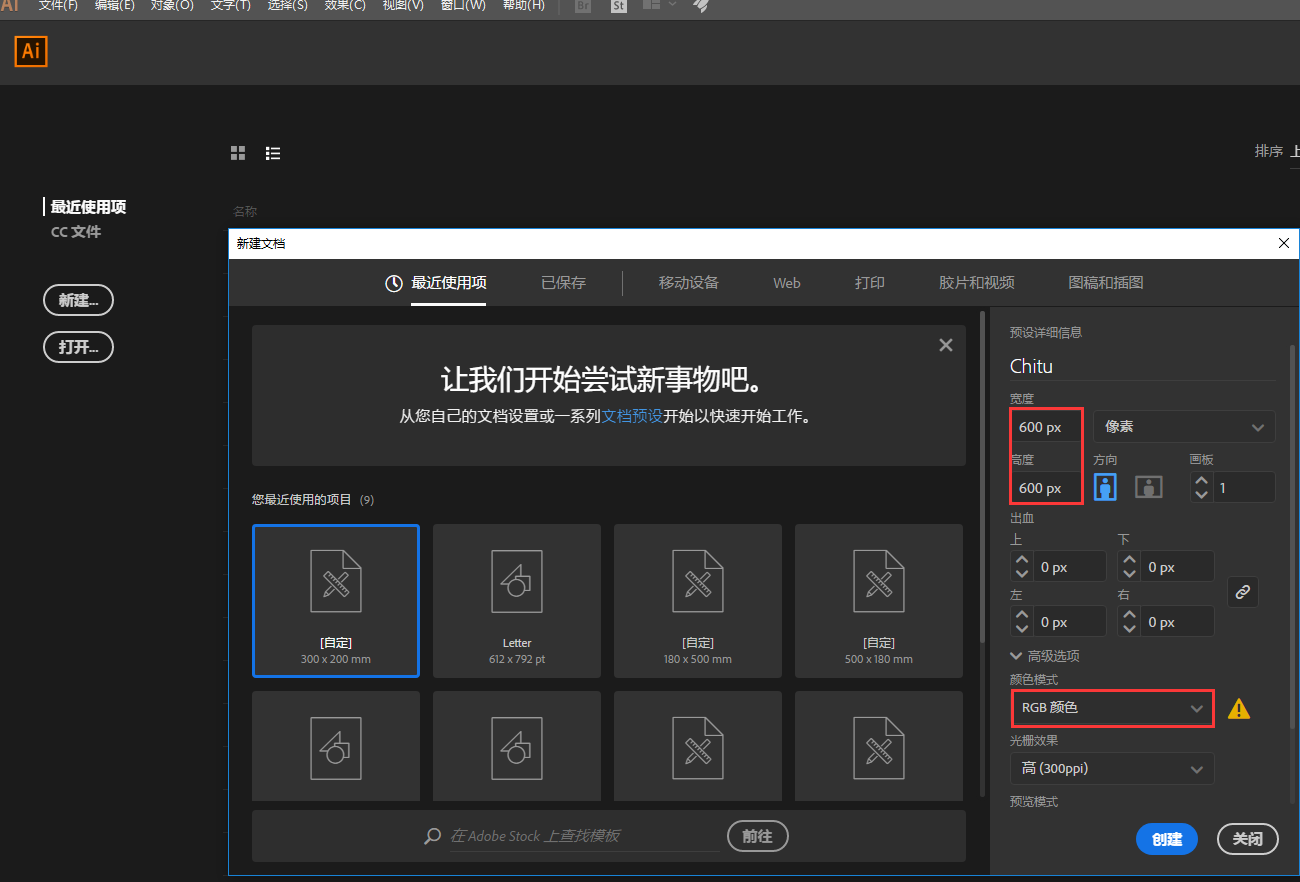This screenshot has width=1300, height=882.
Task: Open the 帮助(H) menu
Action: coord(523,5)
